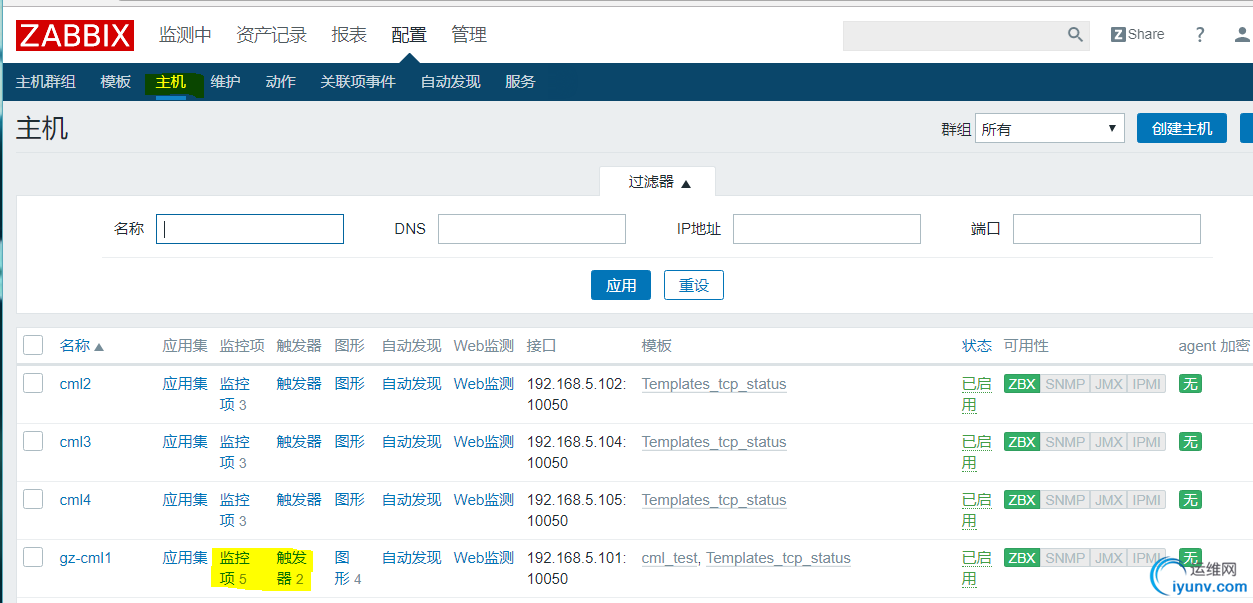Screen dimensions: 1253x603
Task: Click the ZBX availability badge for cml3
Action: 1022,442
